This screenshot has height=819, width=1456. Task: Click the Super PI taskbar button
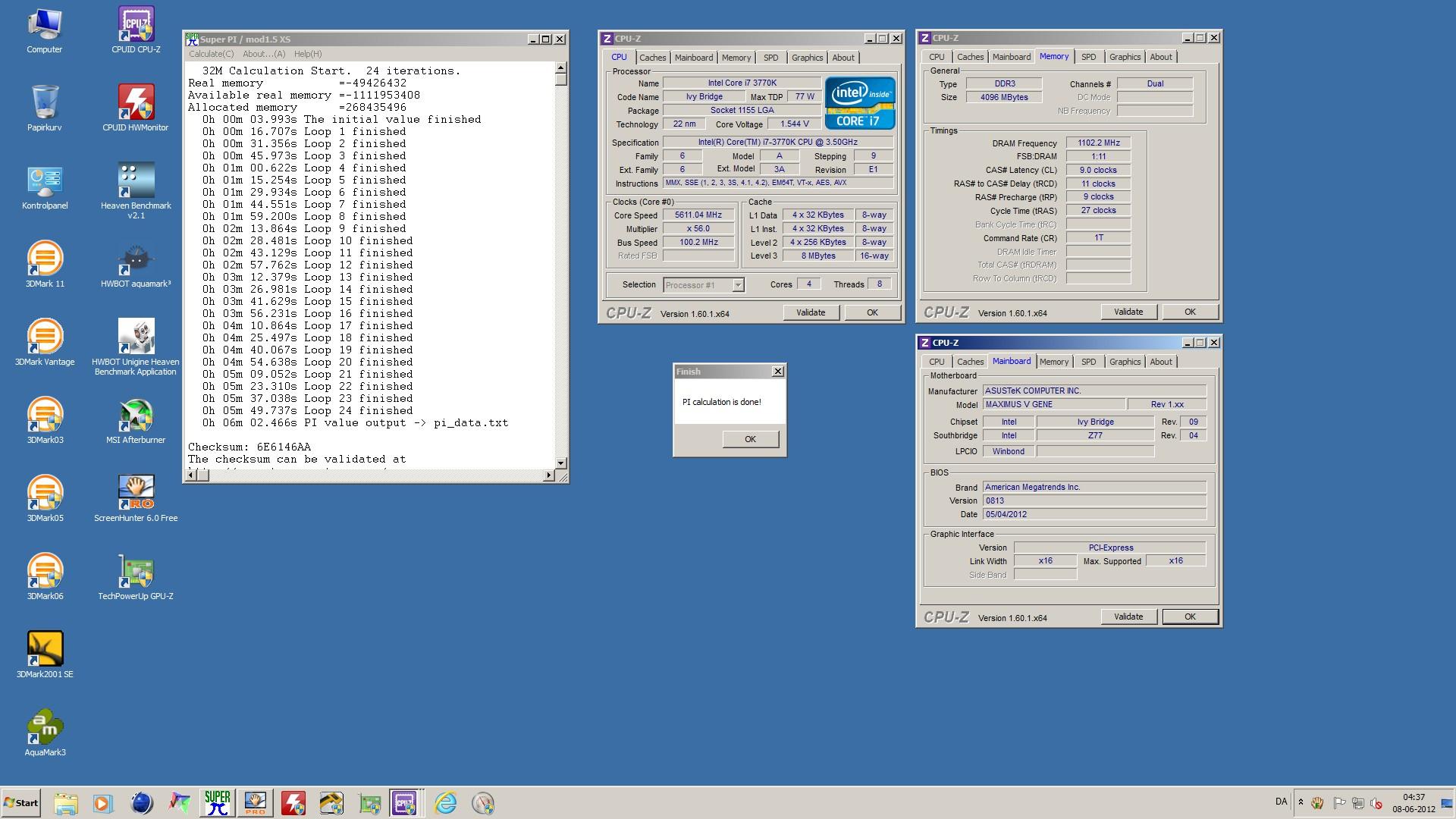pos(217,803)
